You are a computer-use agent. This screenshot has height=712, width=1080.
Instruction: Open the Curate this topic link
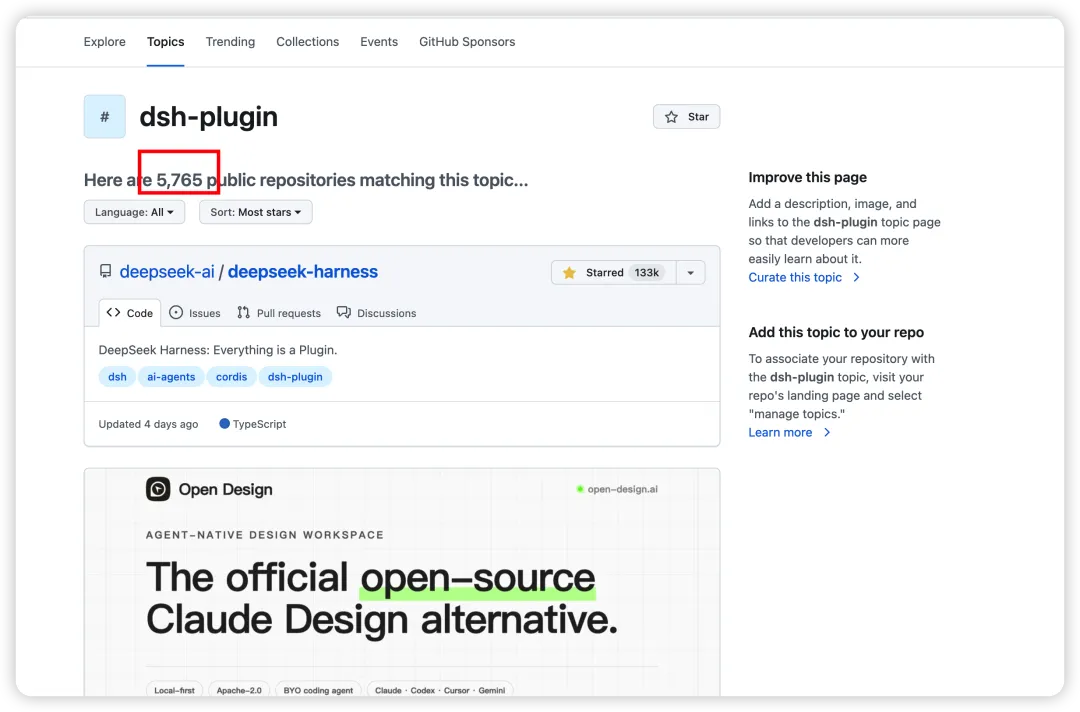[804, 278]
